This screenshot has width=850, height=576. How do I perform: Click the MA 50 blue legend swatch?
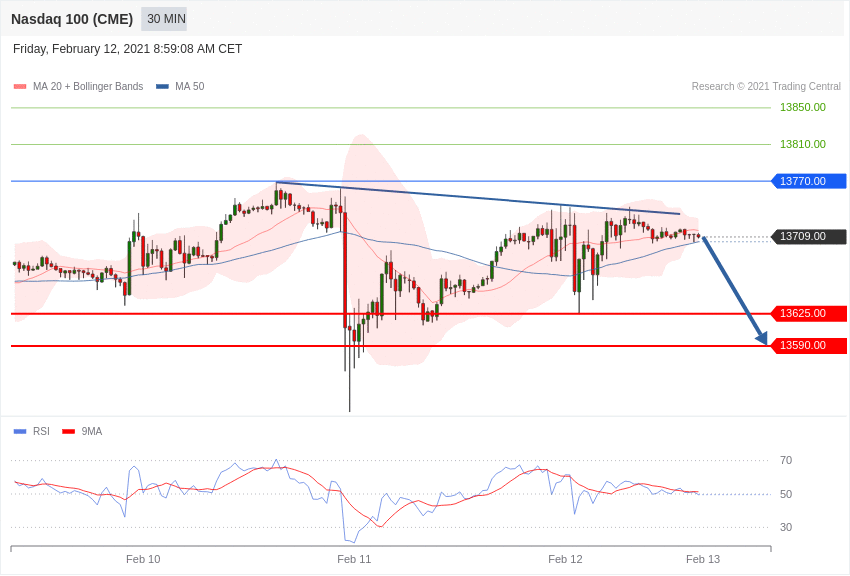tap(162, 86)
